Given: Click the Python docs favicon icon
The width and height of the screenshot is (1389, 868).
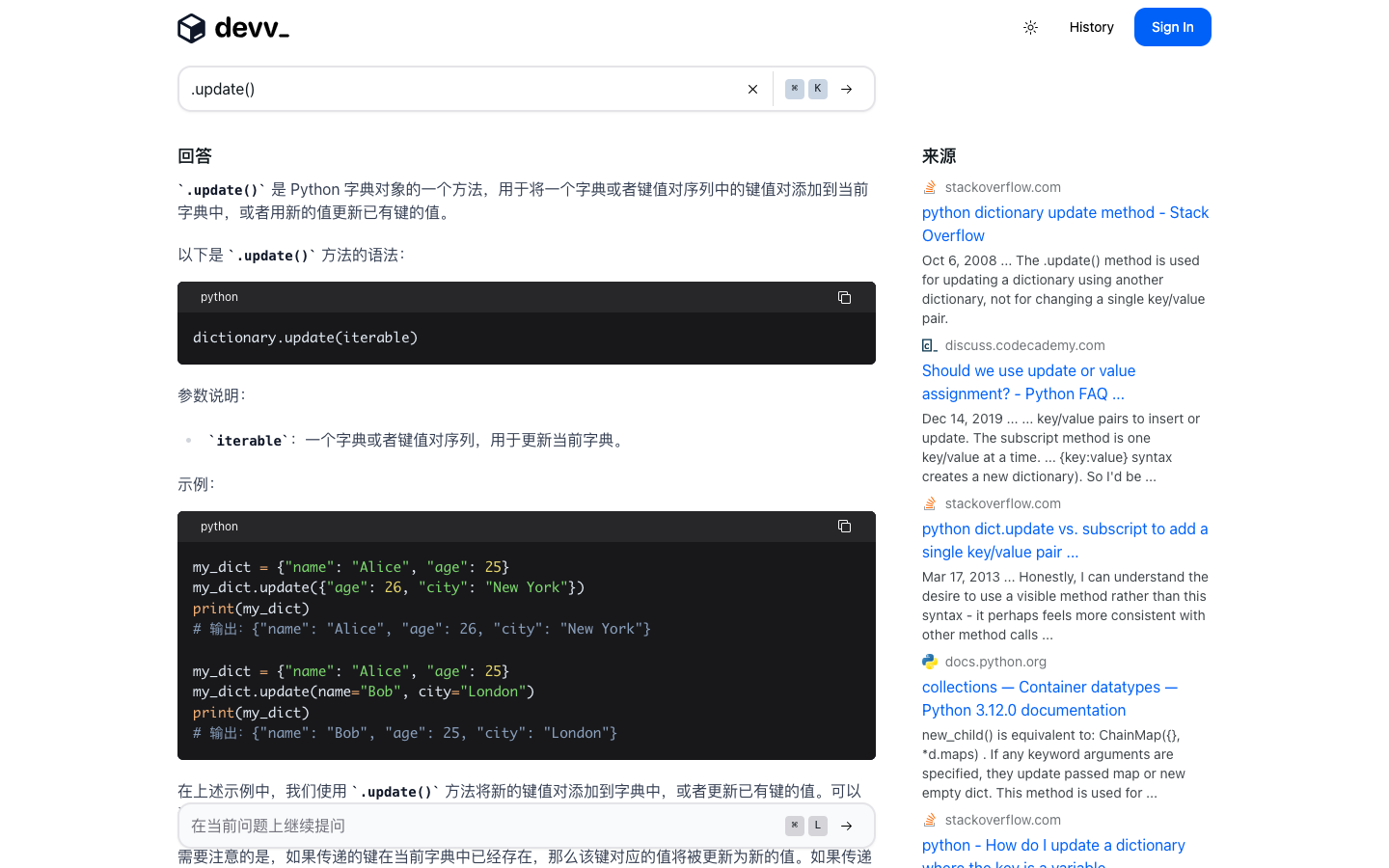Looking at the screenshot, I should (929, 662).
